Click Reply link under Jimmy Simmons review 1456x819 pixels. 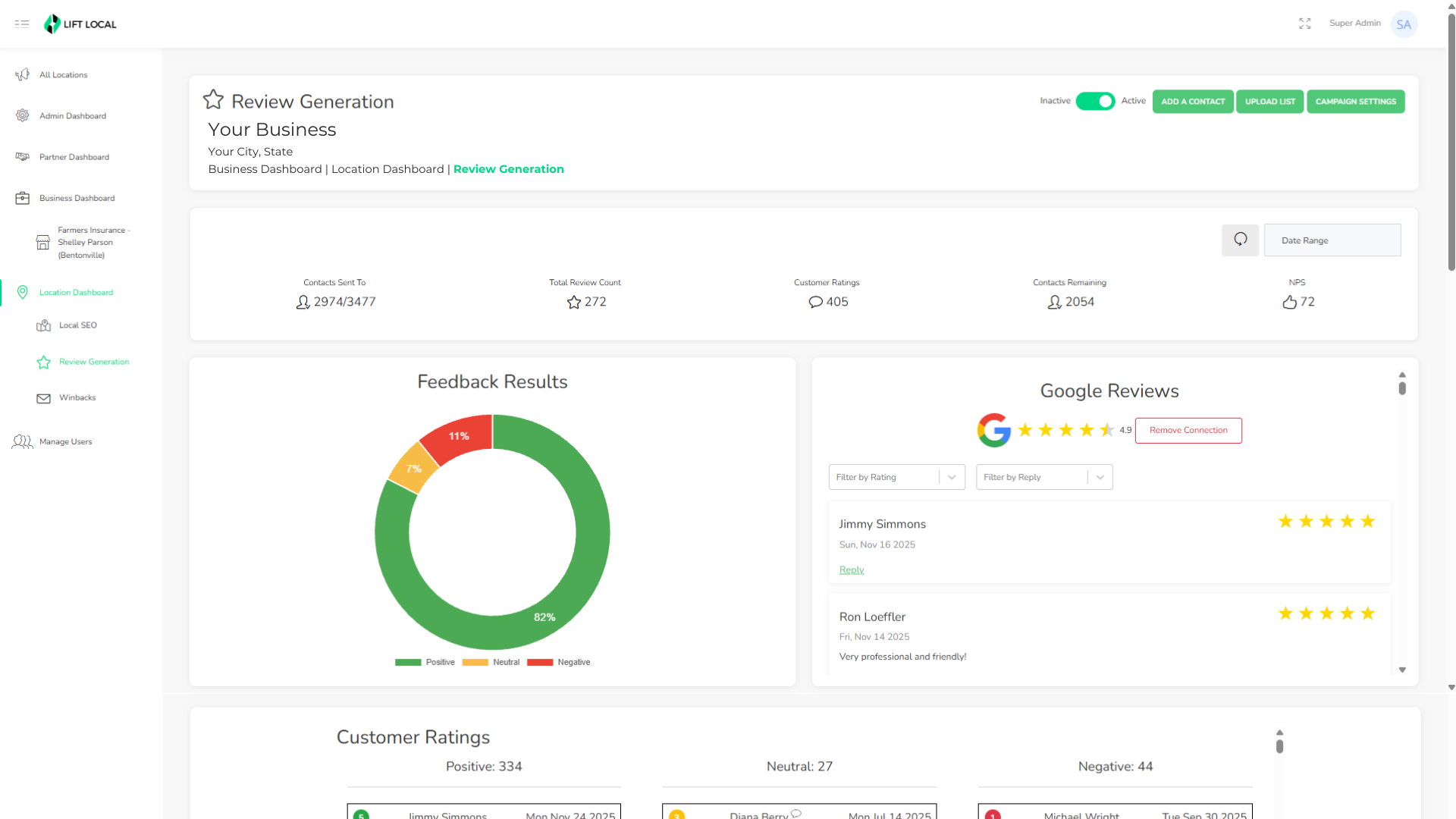[851, 570]
